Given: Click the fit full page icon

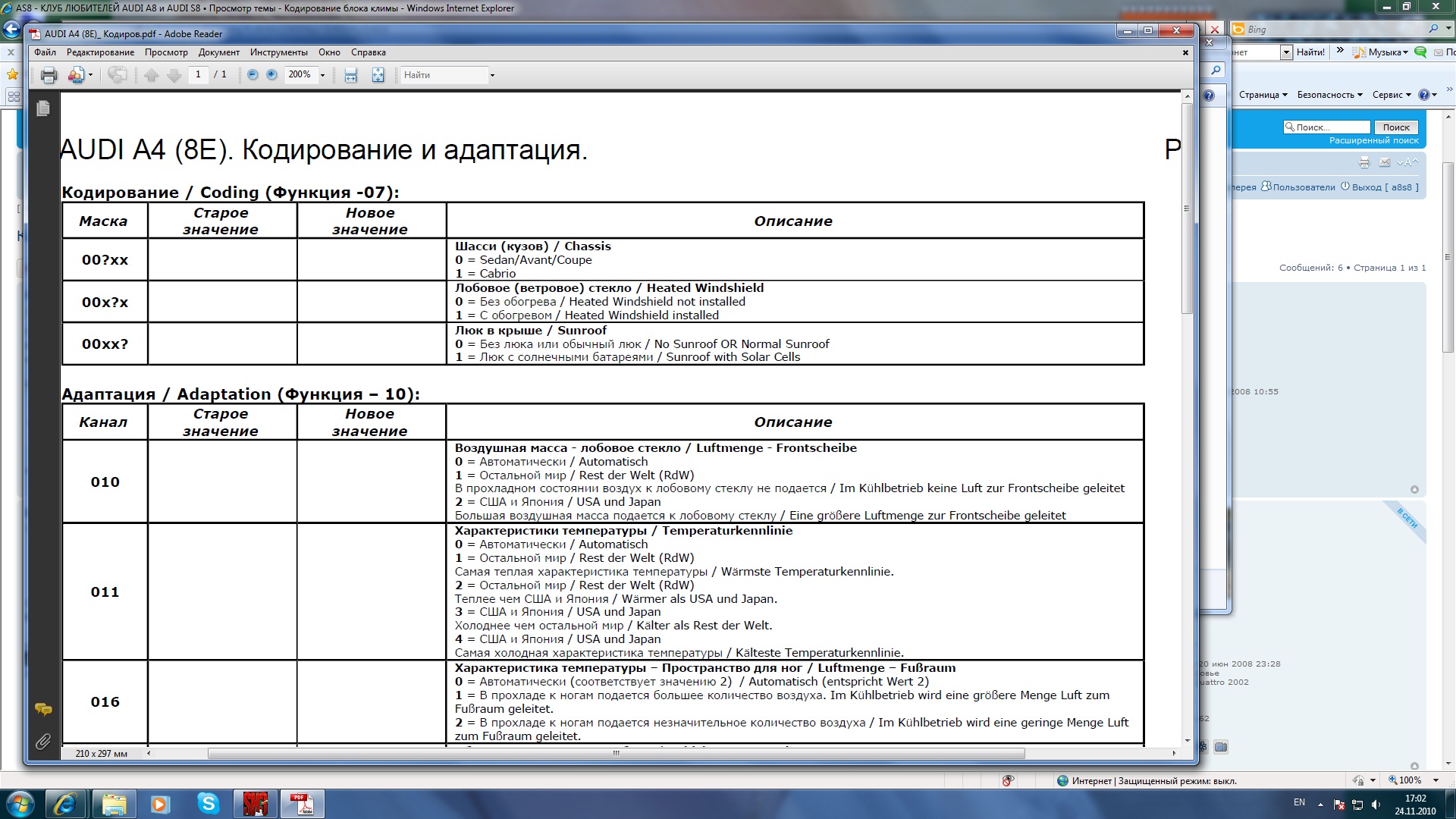Looking at the screenshot, I should coord(378,75).
